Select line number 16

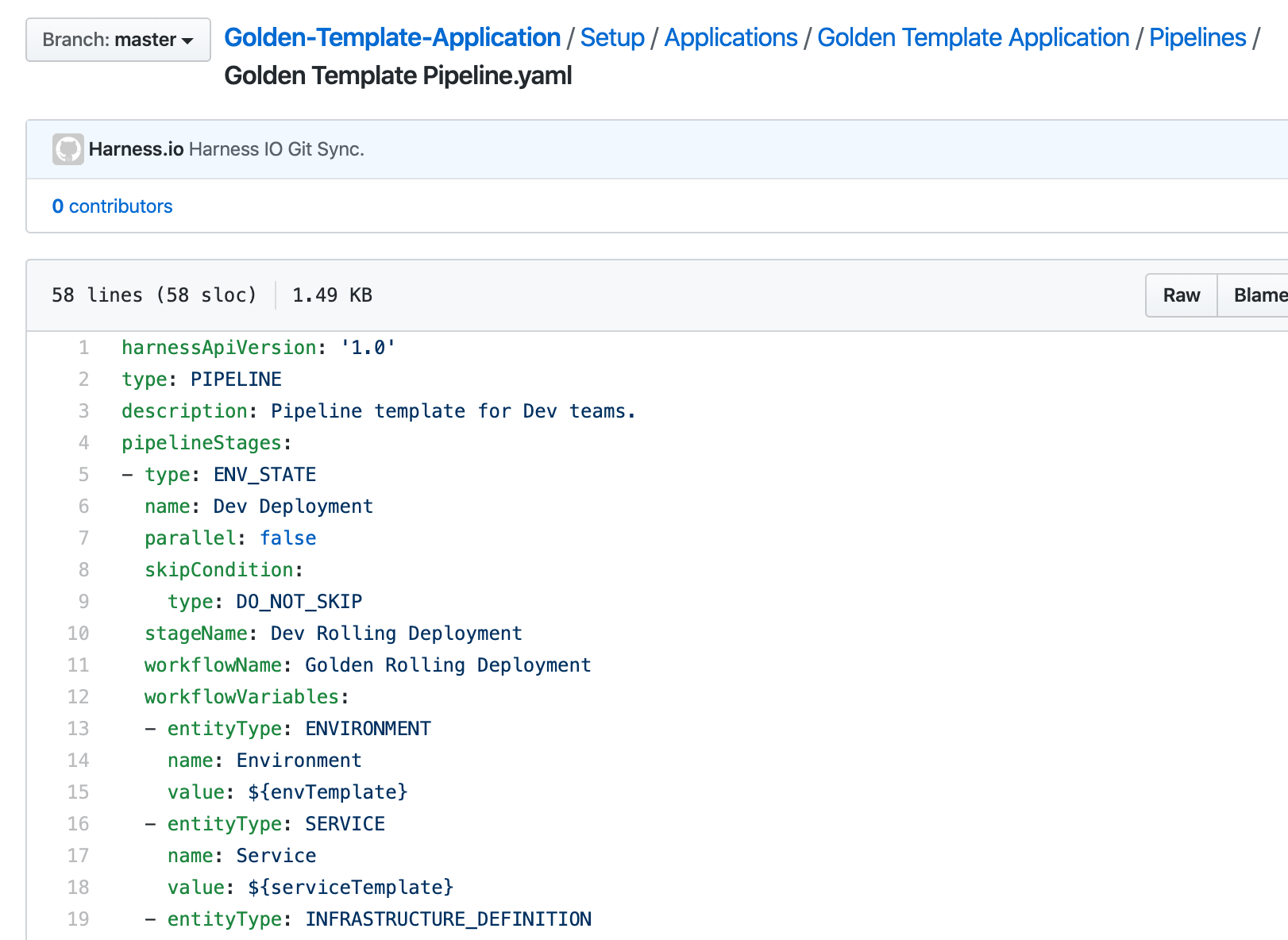click(x=78, y=824)
